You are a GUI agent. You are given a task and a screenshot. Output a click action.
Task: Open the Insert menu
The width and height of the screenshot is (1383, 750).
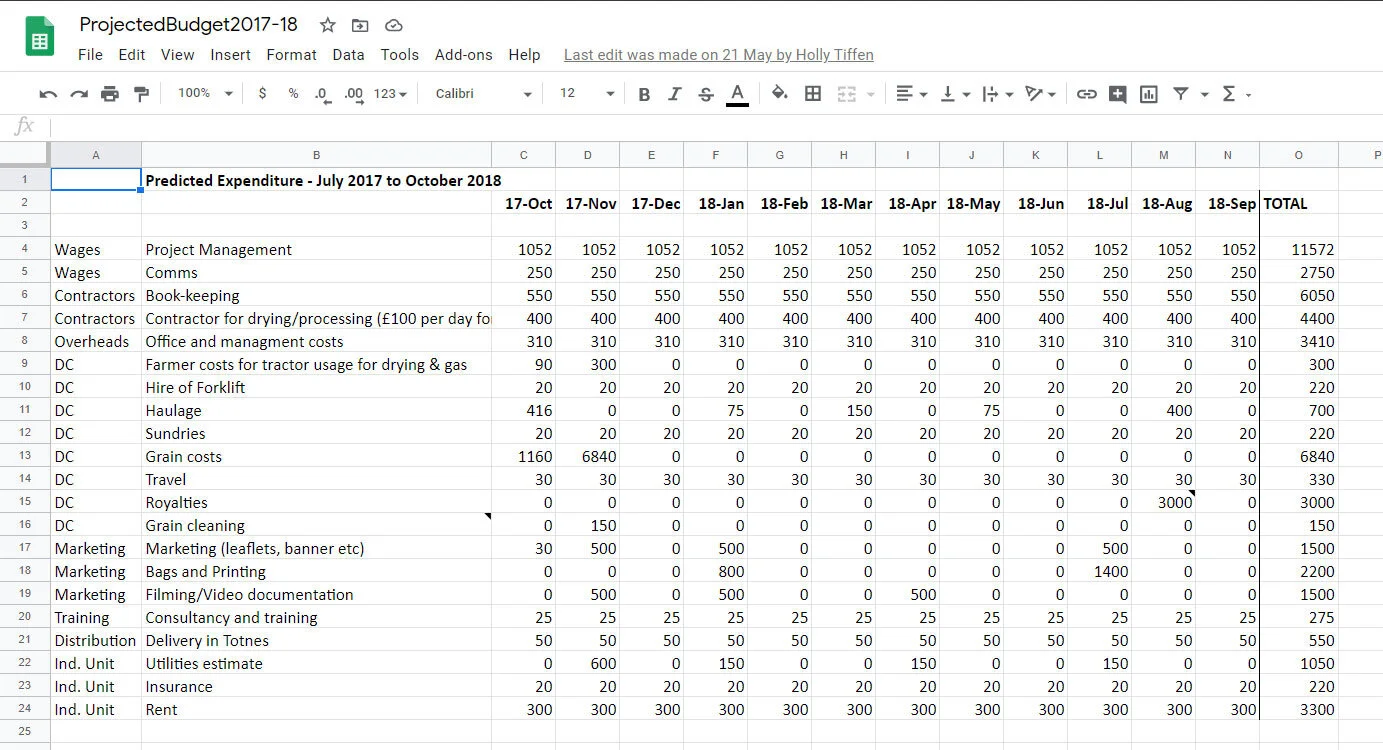[x=230, y=55]
